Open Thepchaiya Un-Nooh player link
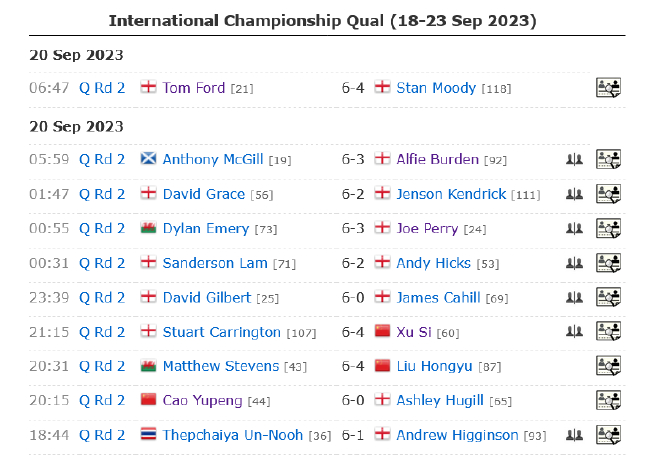The width and height of the screenshot is (650, 455). click(232, 435)
